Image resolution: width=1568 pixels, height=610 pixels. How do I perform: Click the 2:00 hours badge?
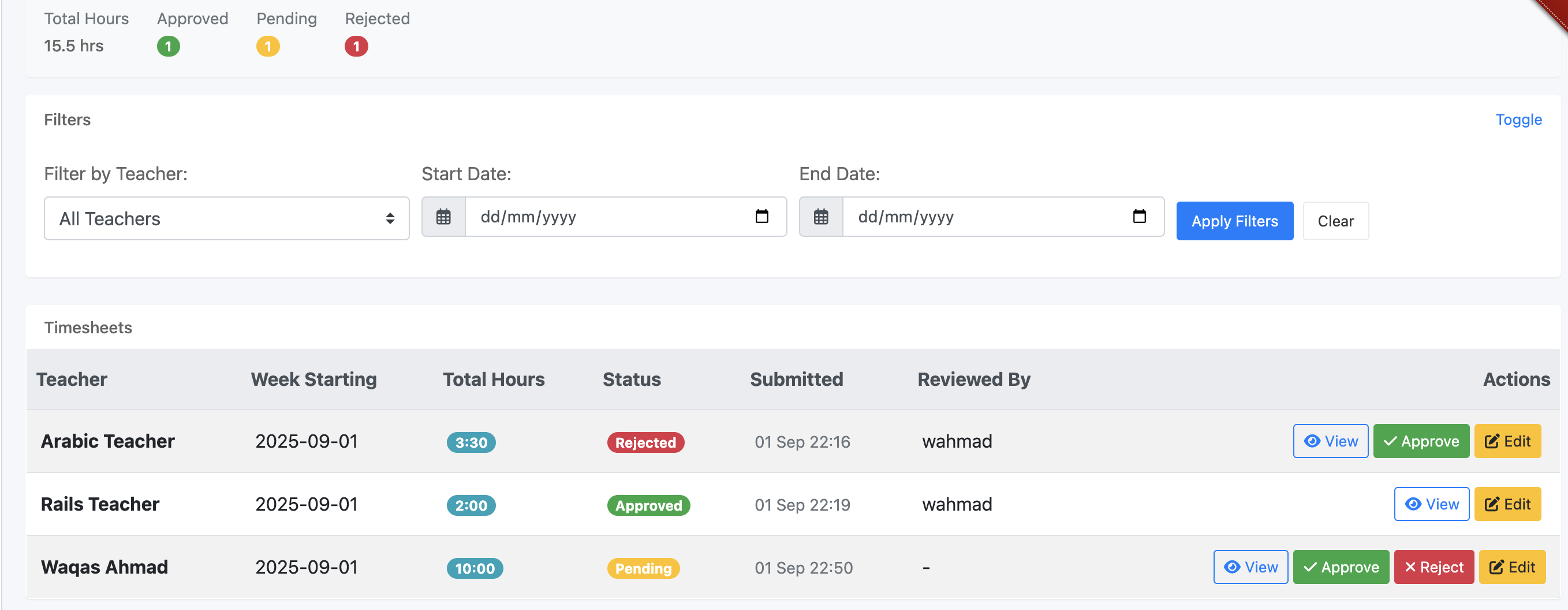pos(471,505)
